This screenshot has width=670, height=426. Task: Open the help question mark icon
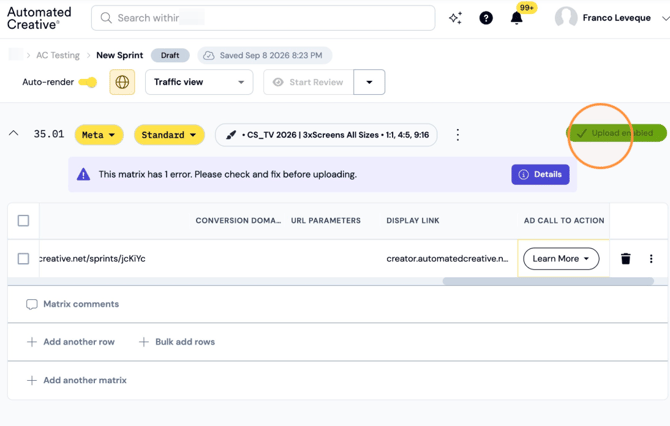pos(486,18)
